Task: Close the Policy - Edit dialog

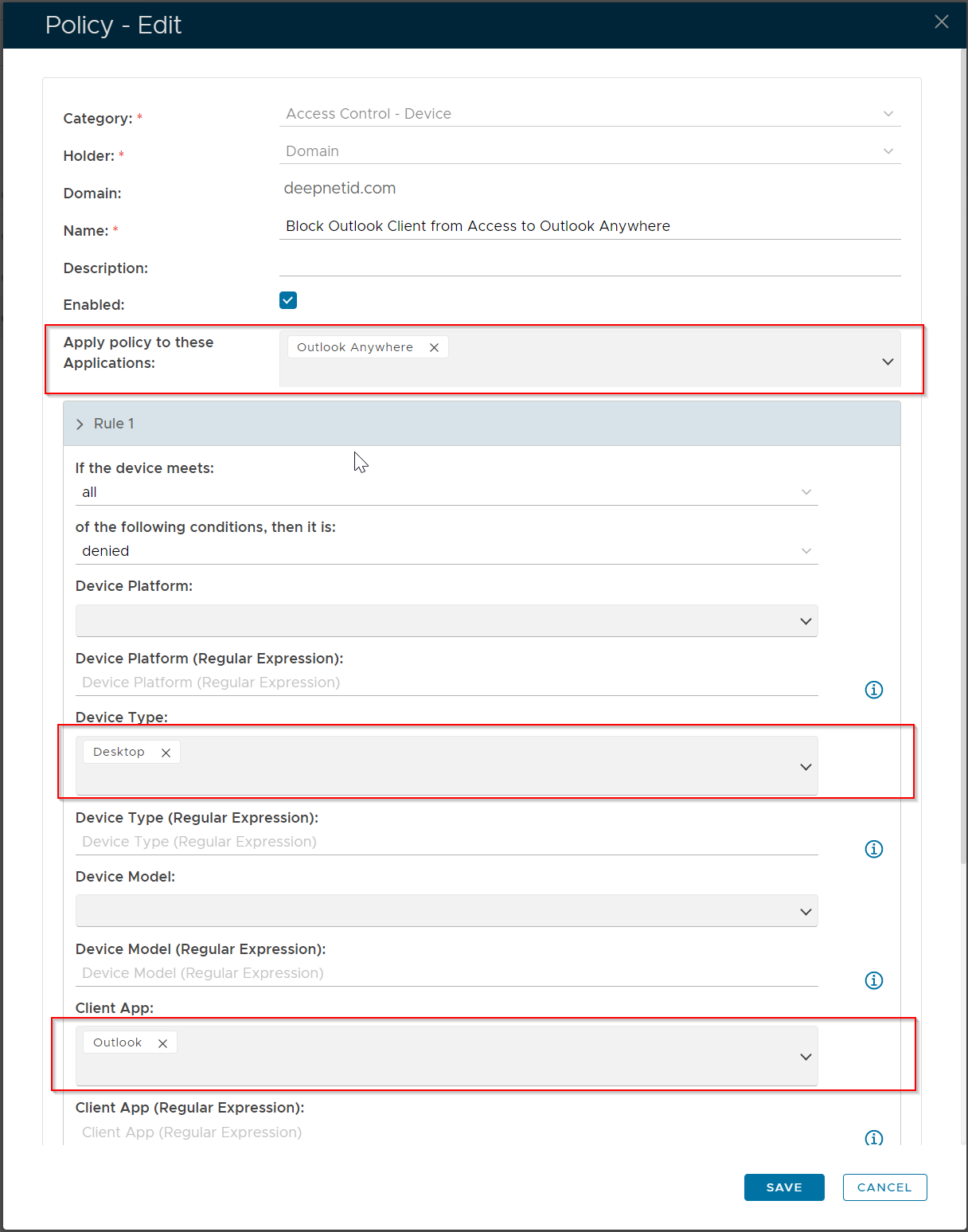Action: (941, 22)
